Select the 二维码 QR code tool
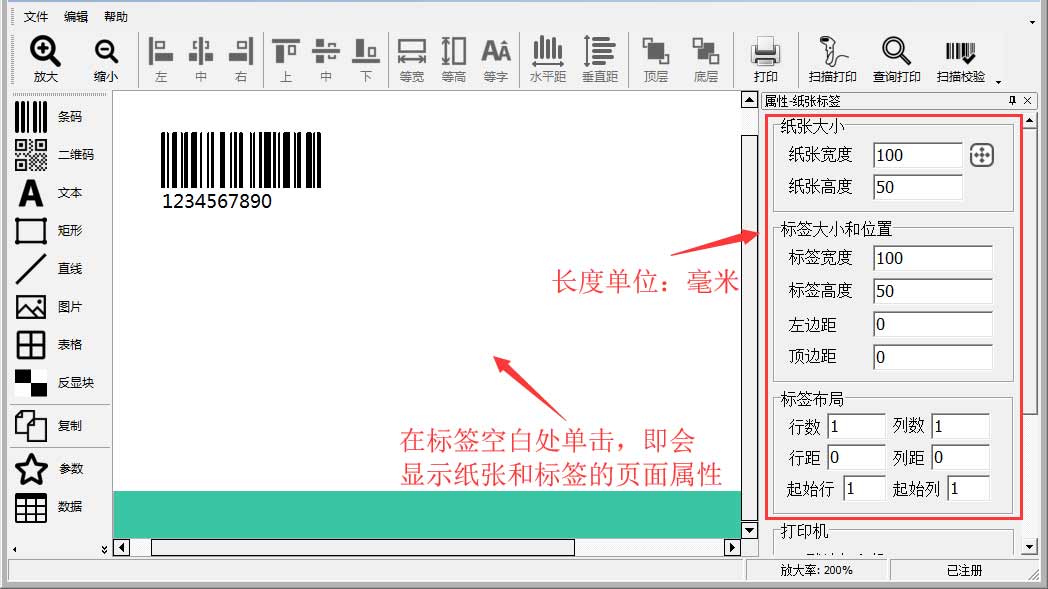 click(48, 155)
